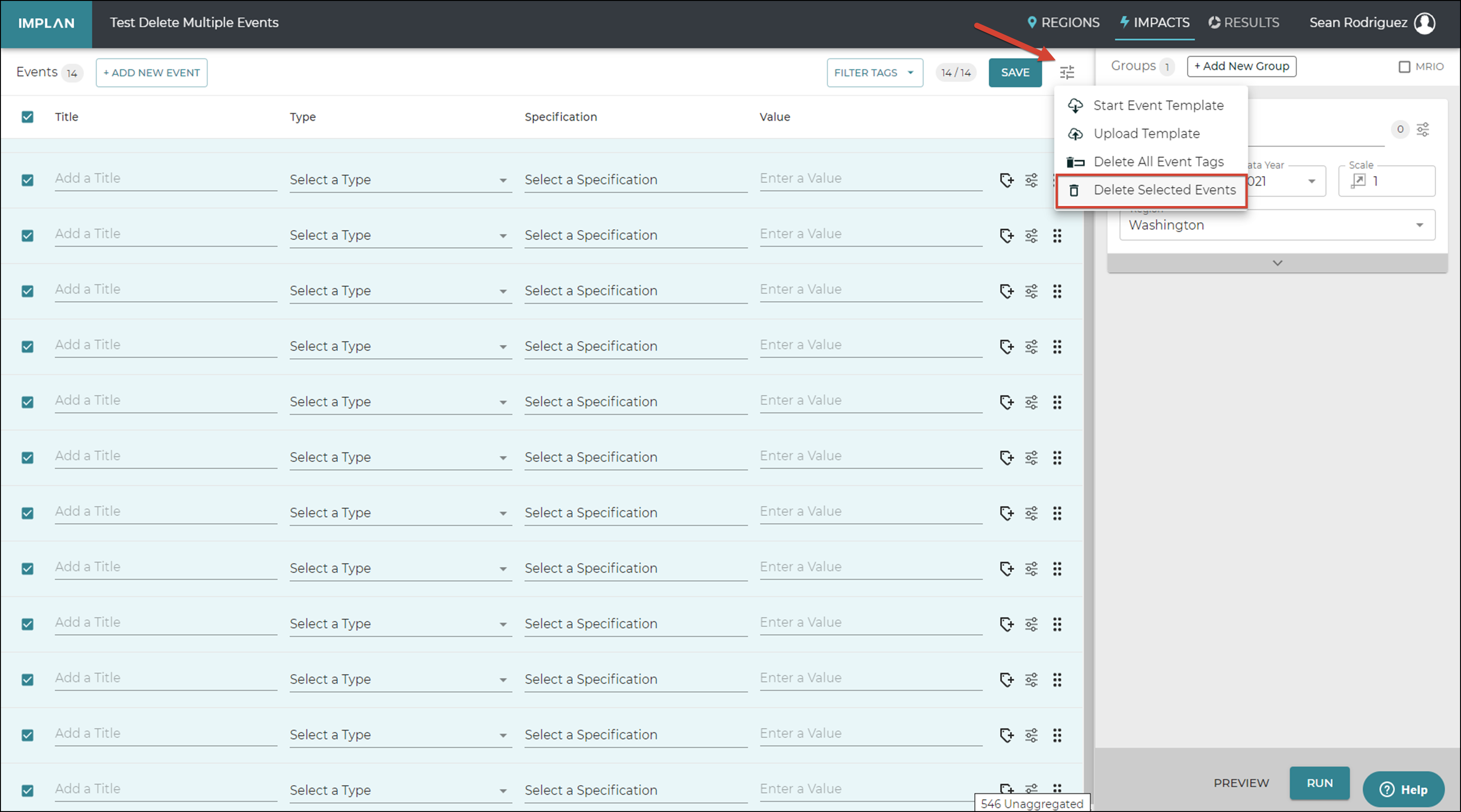
Task: Click Enter a Value field on fourth event row
Action: (x=871, y=345)
